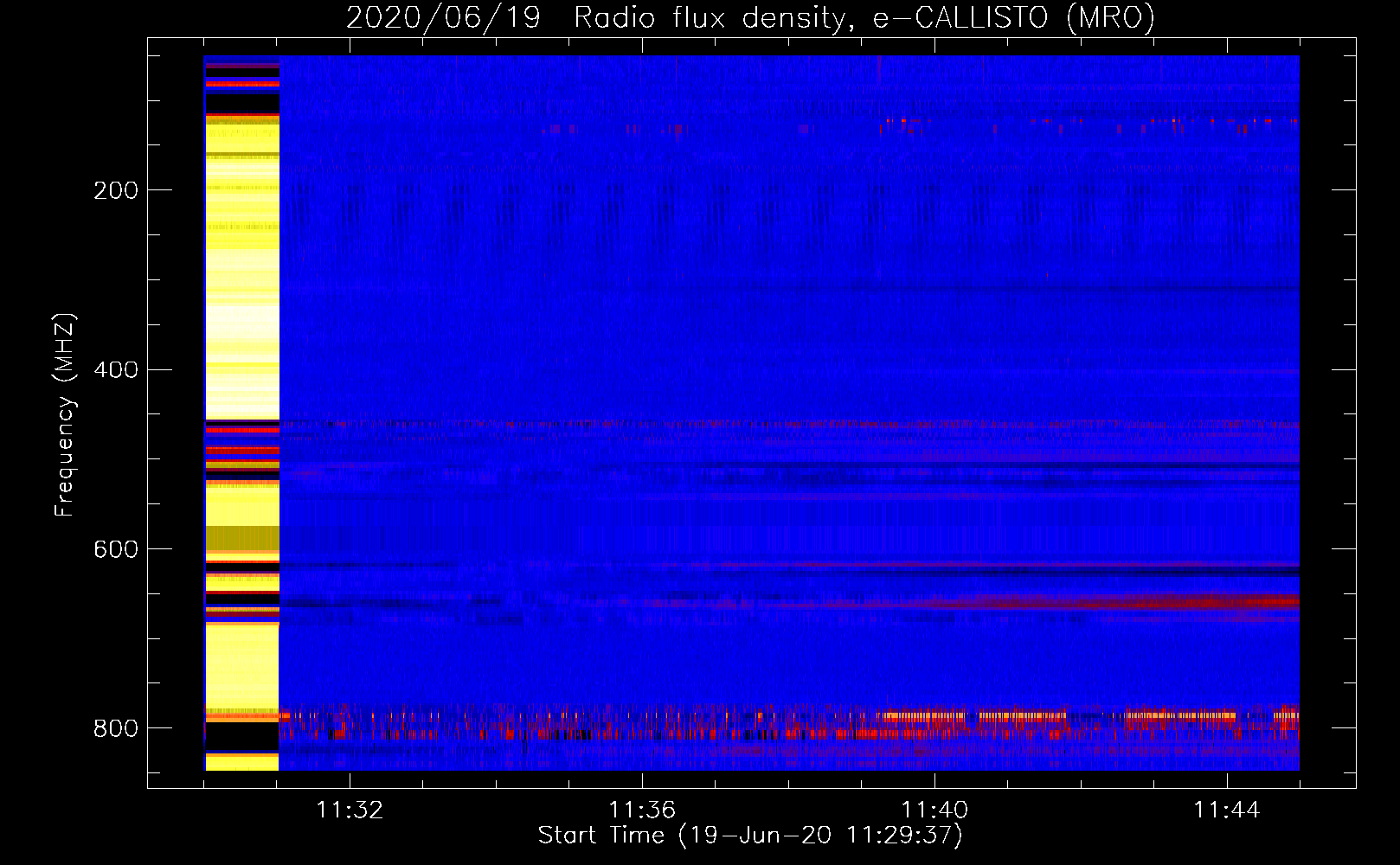
Task: Click the 11:40 time tick label
Action: pos(934,811)
